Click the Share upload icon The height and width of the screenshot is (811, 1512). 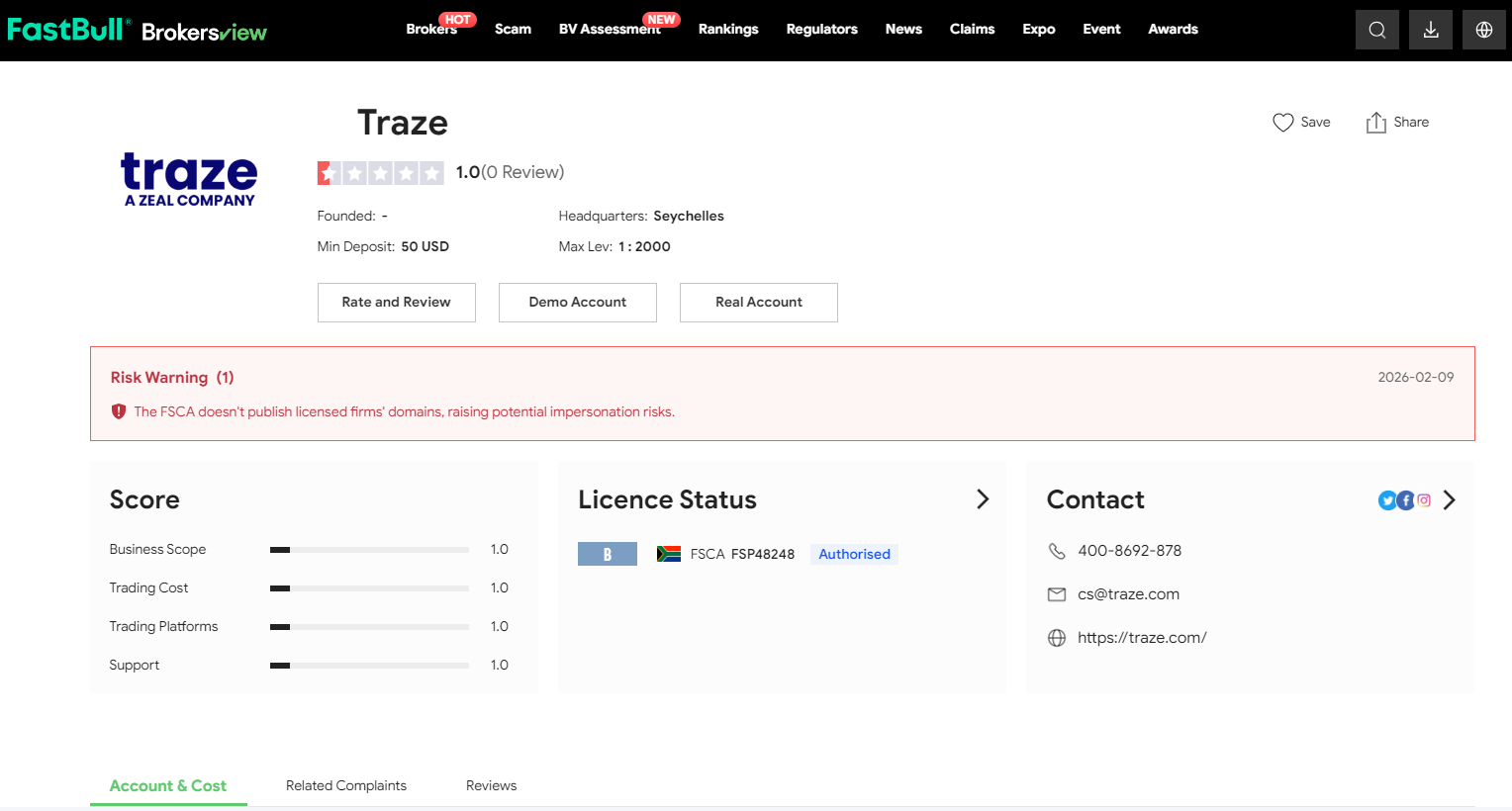click(x=1375, y=123)
